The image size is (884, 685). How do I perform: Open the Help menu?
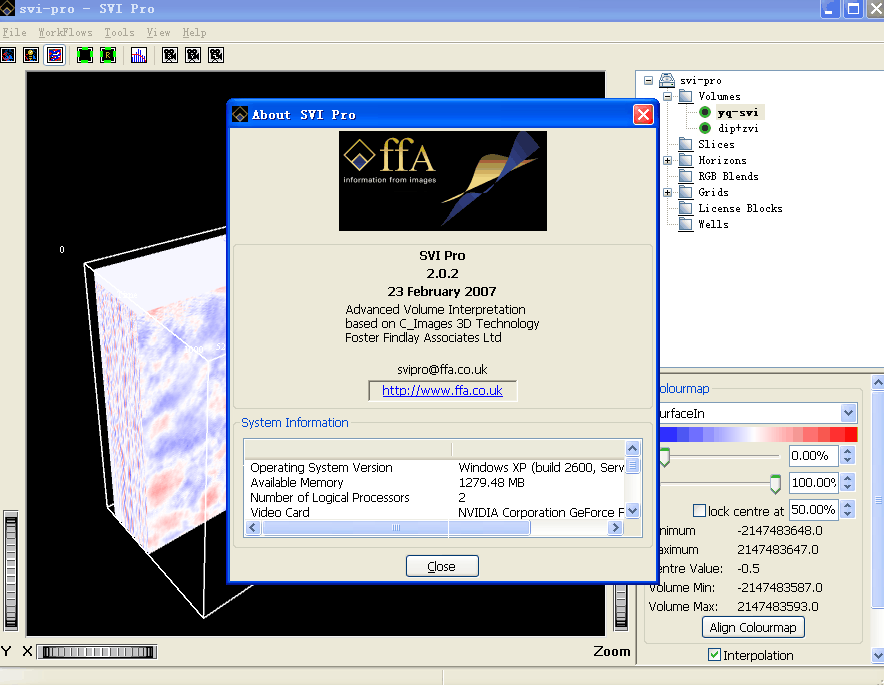(195, 32)
